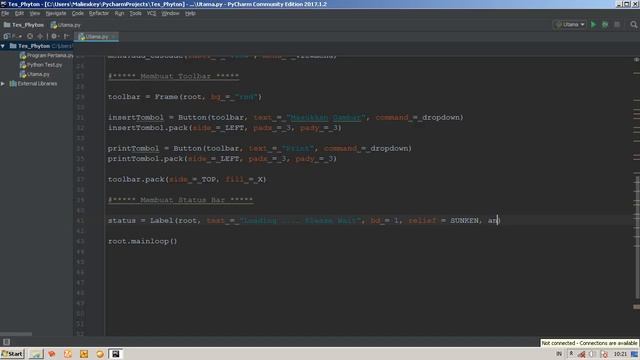Click the gray stop process icon

click(x=617, y=24)
